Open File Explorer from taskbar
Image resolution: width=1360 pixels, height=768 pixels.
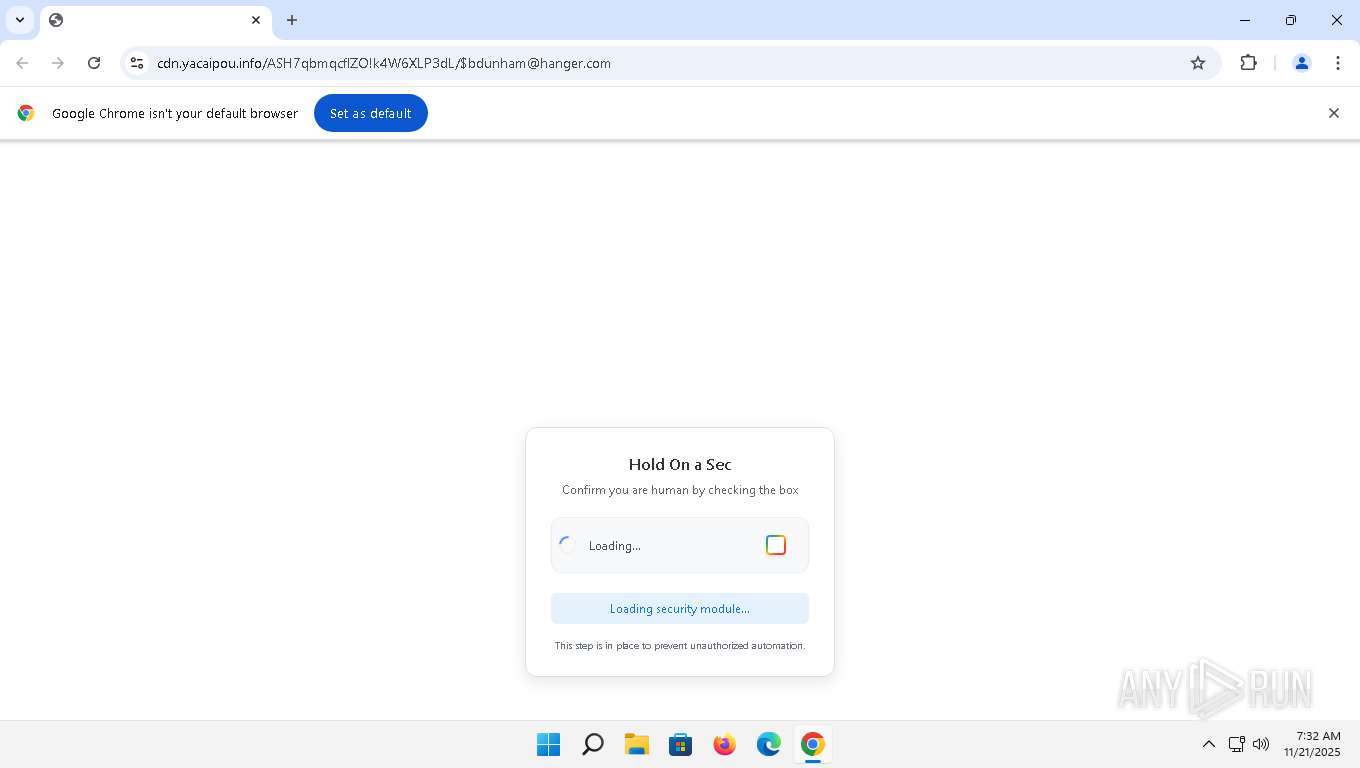tap(637, 744)
